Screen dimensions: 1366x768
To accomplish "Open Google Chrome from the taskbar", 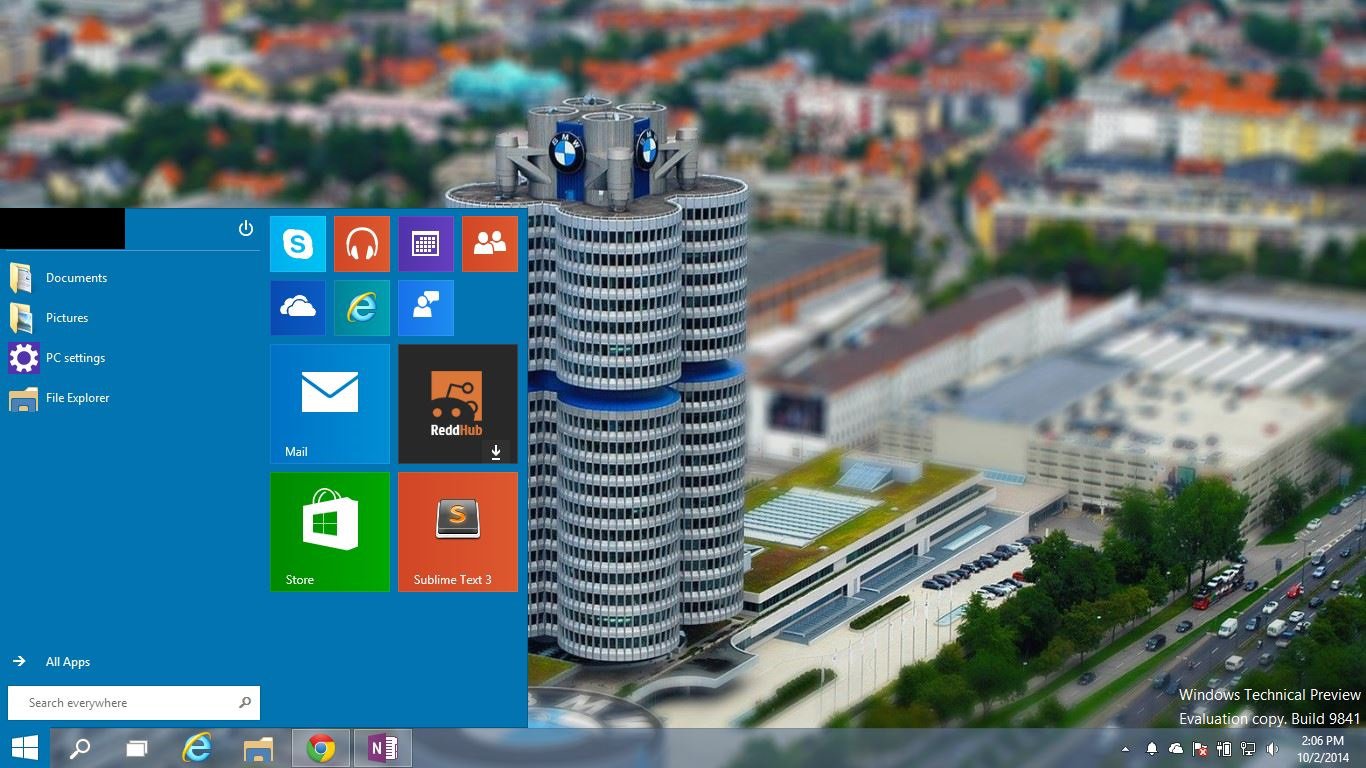I will (320, 747).
